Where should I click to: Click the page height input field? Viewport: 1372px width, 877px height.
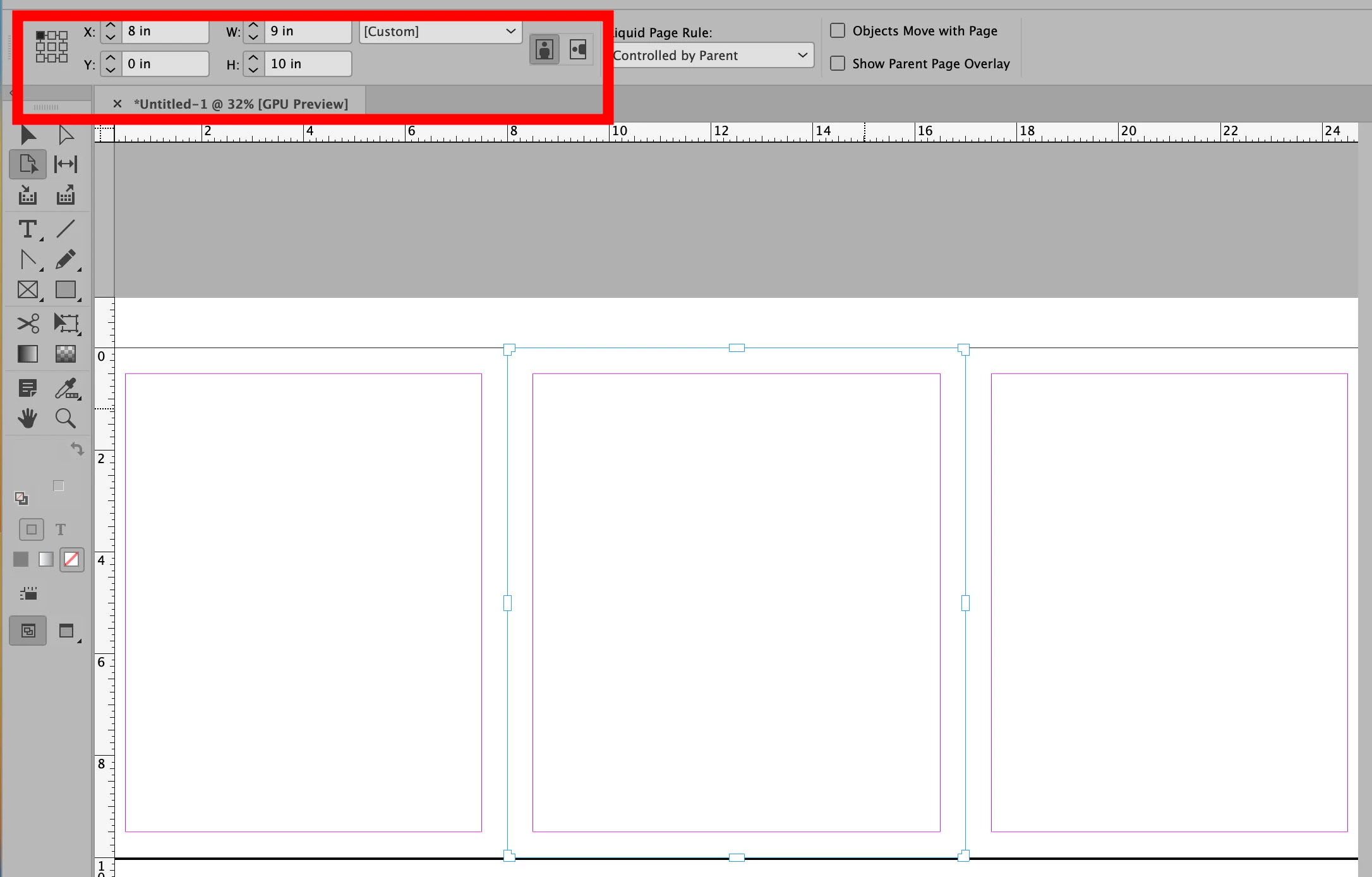pyautogui.click(x=307, y=64)
